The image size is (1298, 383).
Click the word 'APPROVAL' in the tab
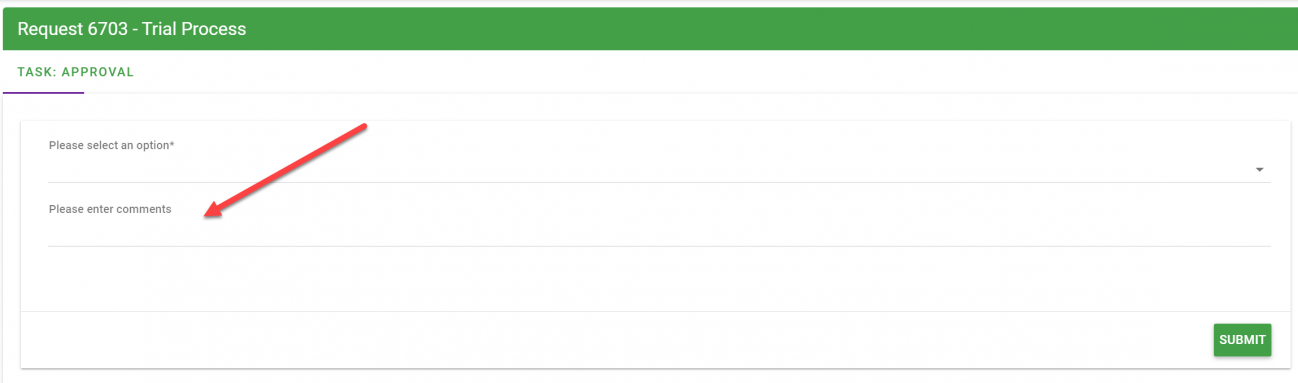click(98, 72)
